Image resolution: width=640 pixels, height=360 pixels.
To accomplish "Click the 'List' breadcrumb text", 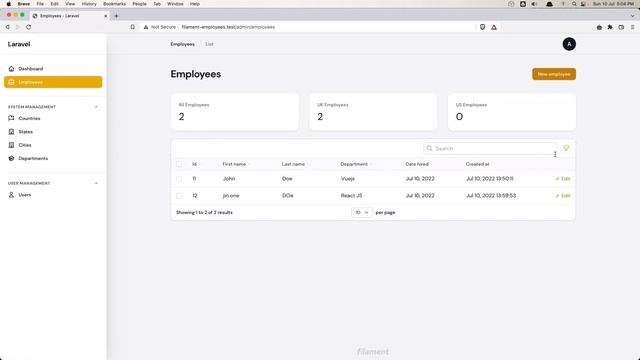I will point(209,44).
